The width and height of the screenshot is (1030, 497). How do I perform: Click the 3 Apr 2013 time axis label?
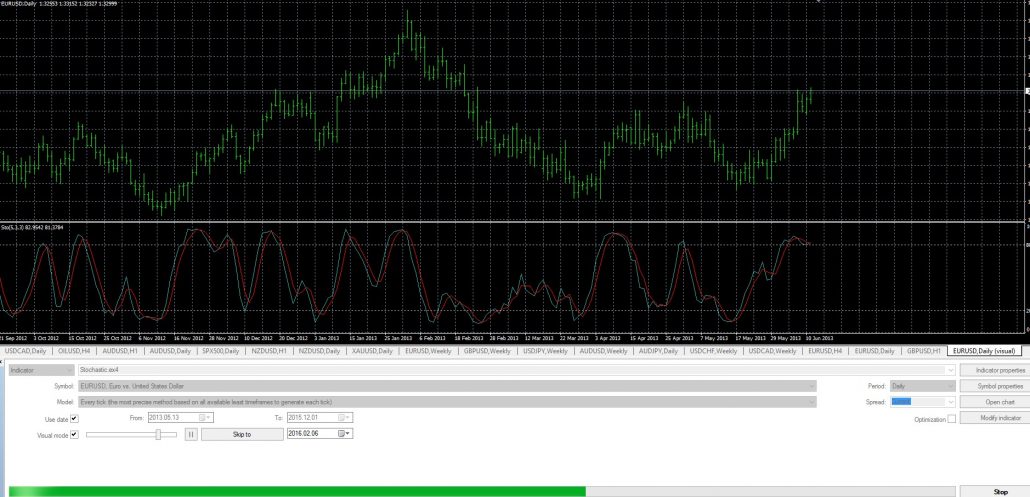[x=607, y=338]
